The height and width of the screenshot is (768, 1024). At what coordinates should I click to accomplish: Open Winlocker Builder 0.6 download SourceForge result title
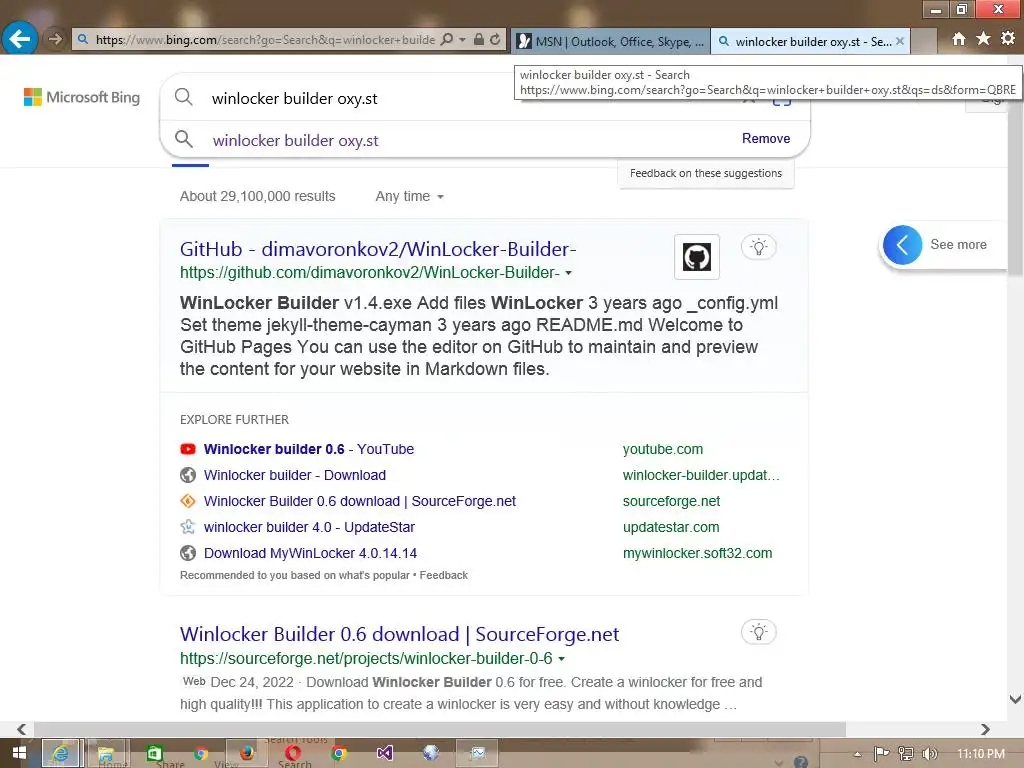pos(399,634)
